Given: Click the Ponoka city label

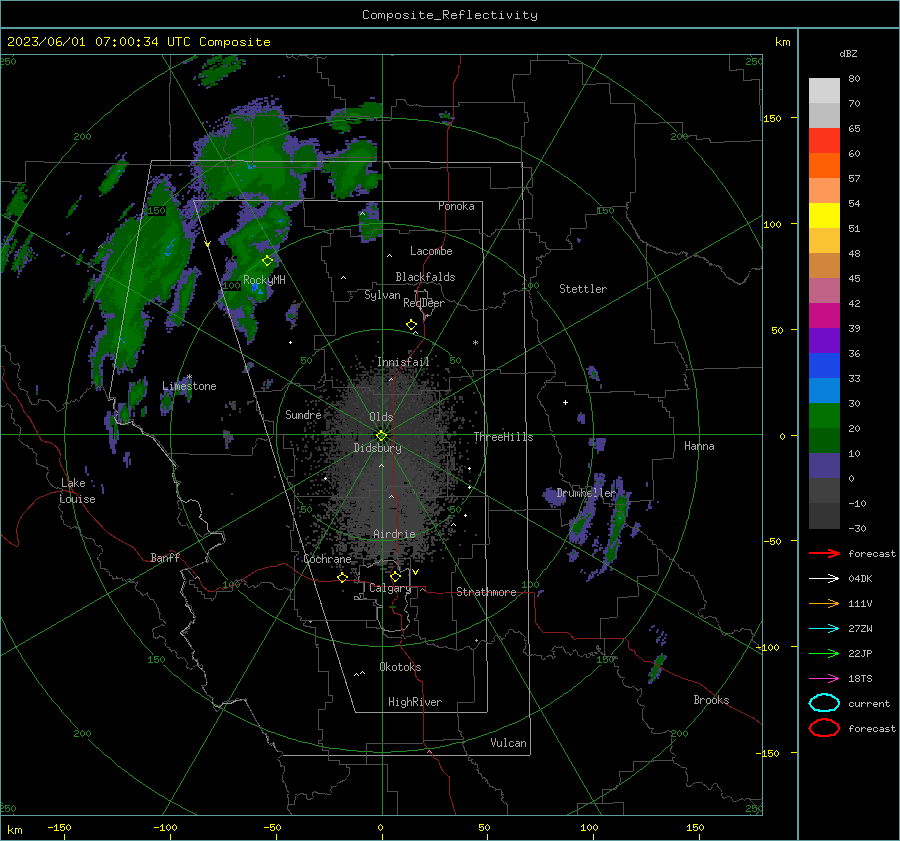Looking at the screenshot, I should click(x=456, y=206).
